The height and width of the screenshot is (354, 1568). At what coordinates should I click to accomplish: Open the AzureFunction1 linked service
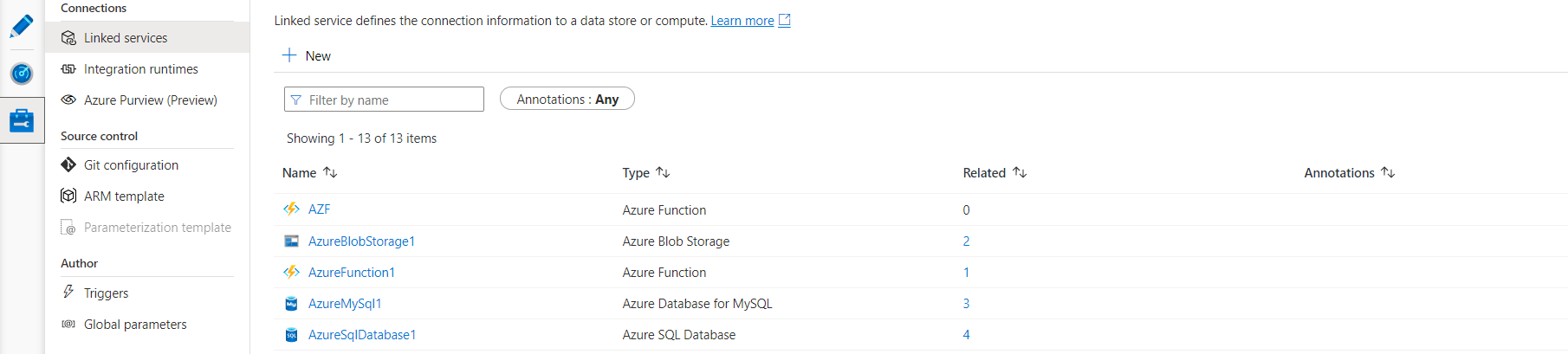[x=352, y=273]
